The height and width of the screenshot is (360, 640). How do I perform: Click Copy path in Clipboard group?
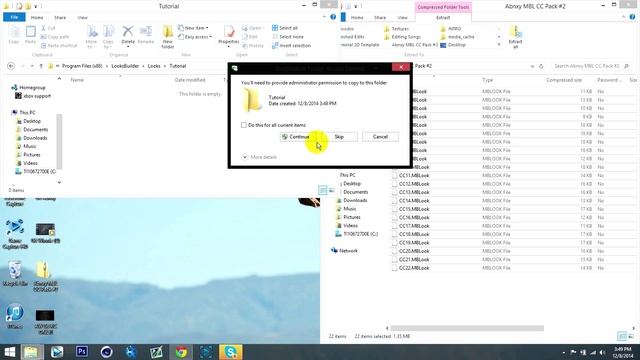click(55, 37)
